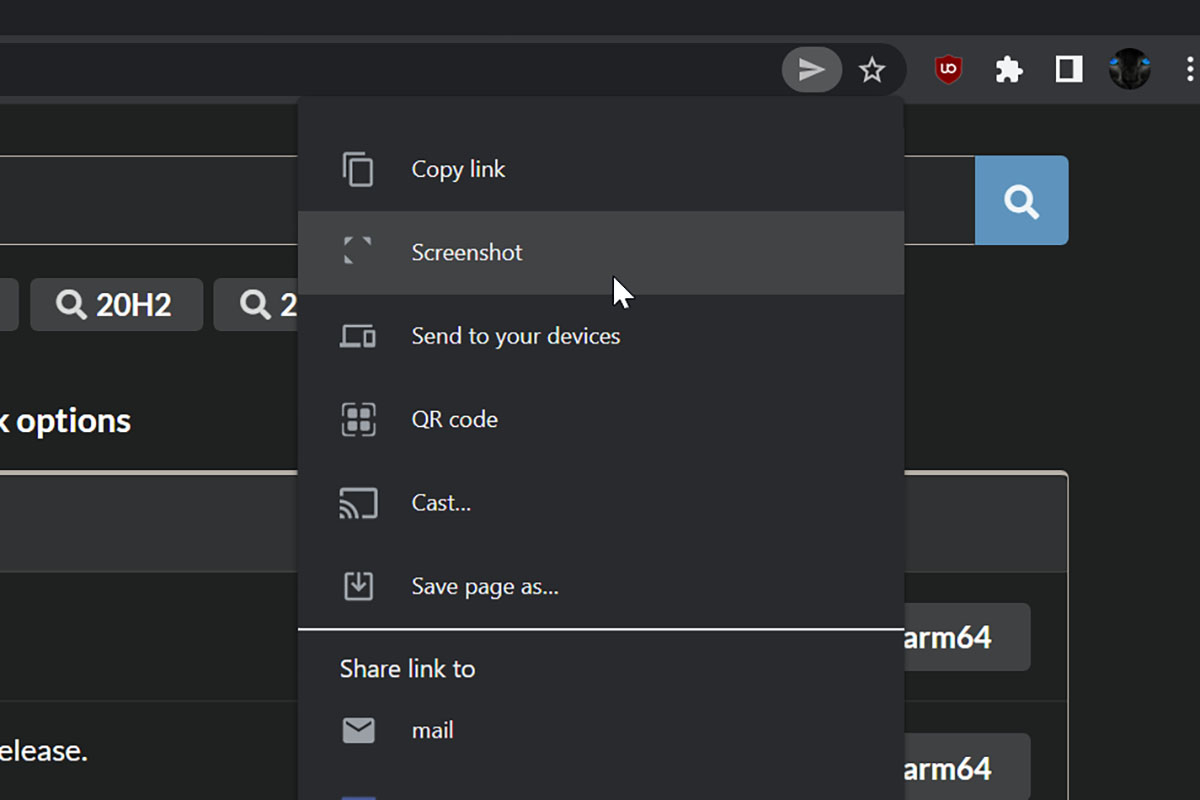Click the 20H2 quick search button
1200x800 pixels.
tap(116, 305)
